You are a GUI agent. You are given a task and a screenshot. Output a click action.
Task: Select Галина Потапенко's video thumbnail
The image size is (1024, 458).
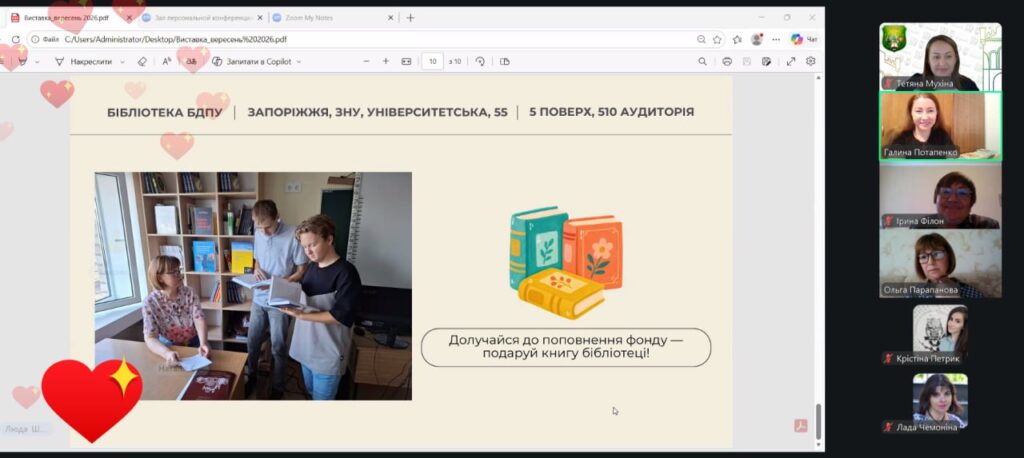tap(940, 126)
